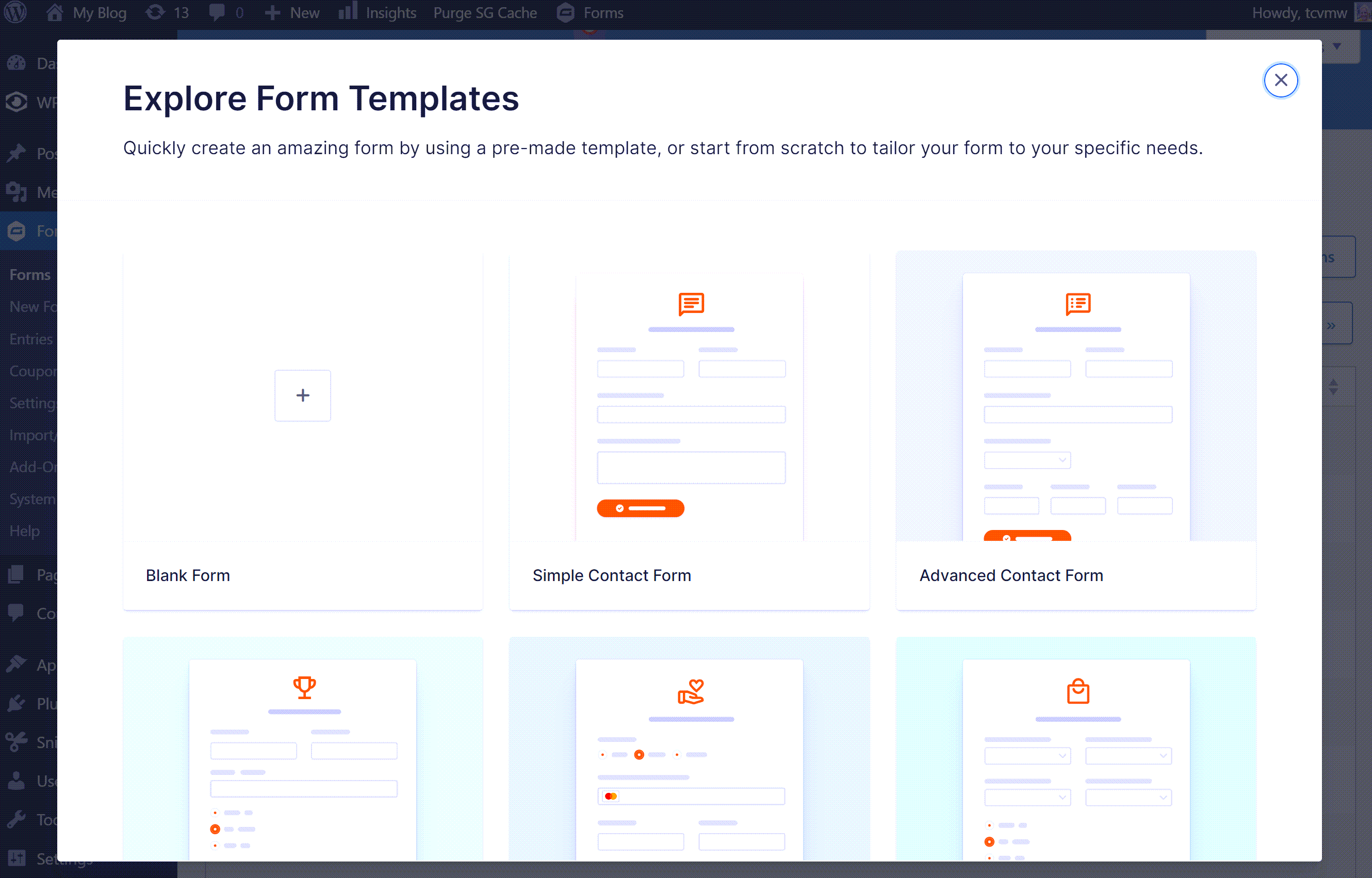Click the shopping bag icon in template

pyautogui.click(x=1078, y=691)
